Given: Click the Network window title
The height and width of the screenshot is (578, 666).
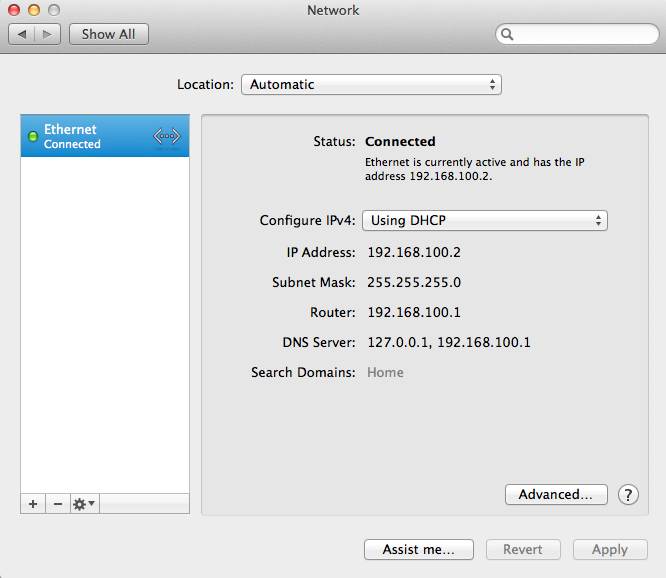Looking at the screenshot, I should tap(333, 10).
